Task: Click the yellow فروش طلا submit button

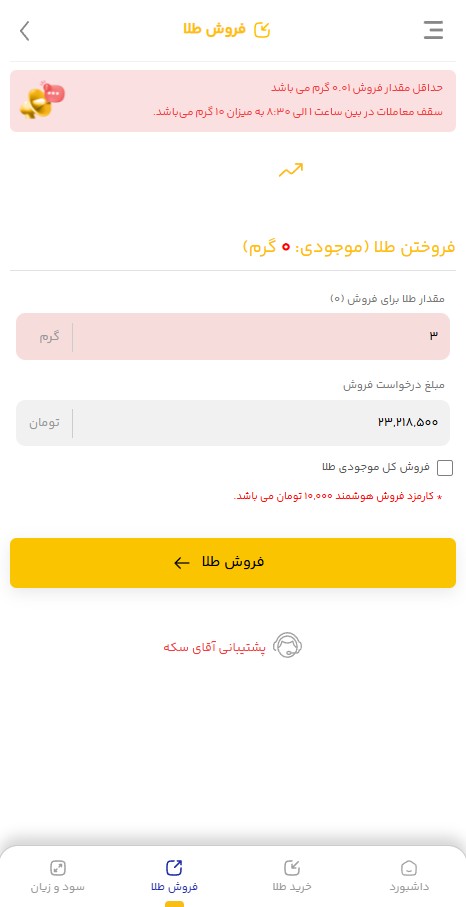Action: pyautogui.click(x=233, y=563)
